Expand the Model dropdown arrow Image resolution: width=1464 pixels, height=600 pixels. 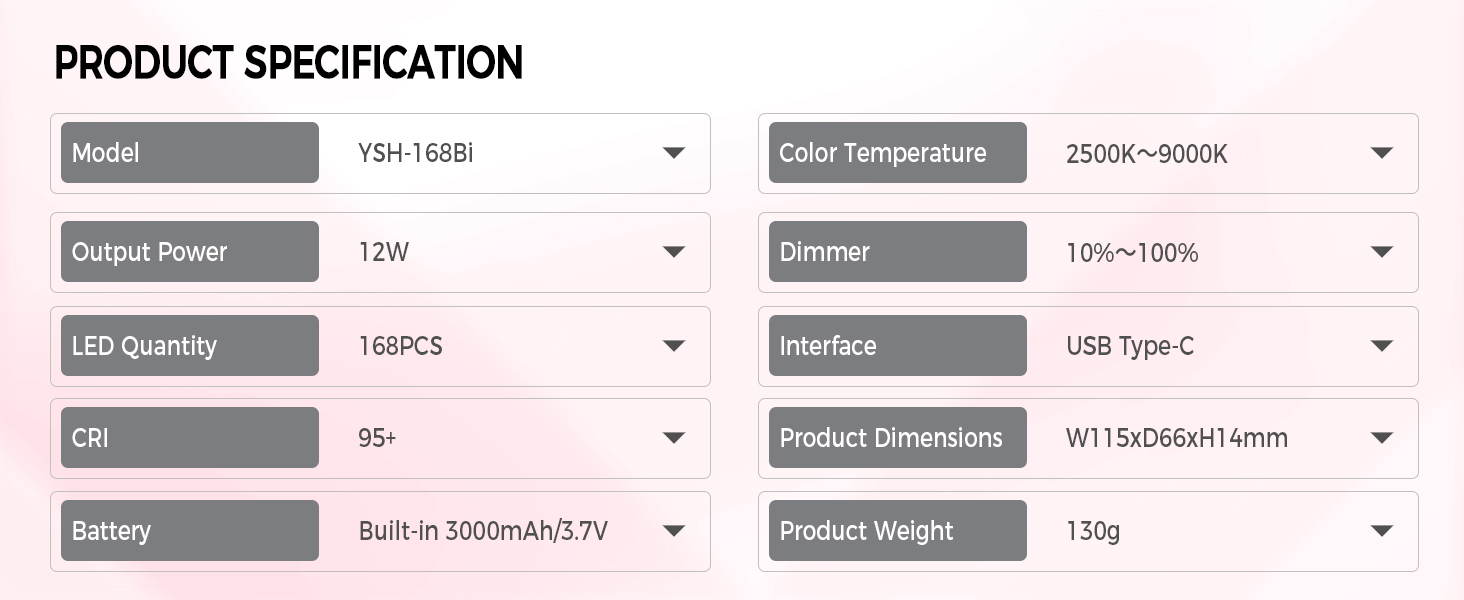tap(674, 153)
